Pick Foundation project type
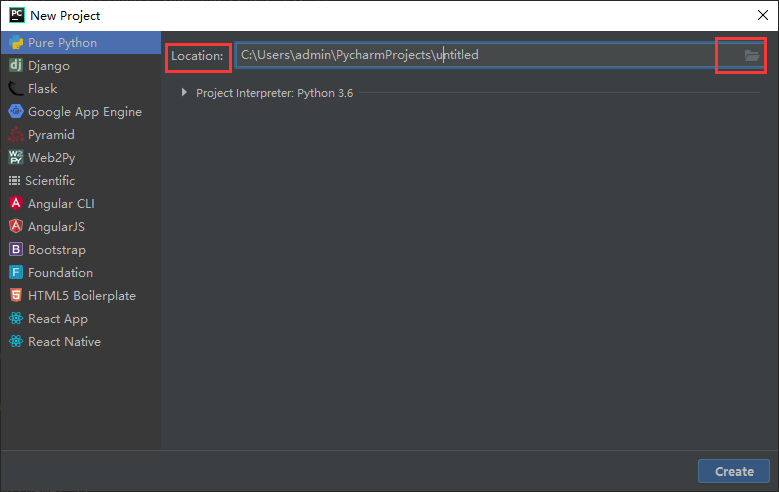The image size is (779, 492). click(81, 272)
